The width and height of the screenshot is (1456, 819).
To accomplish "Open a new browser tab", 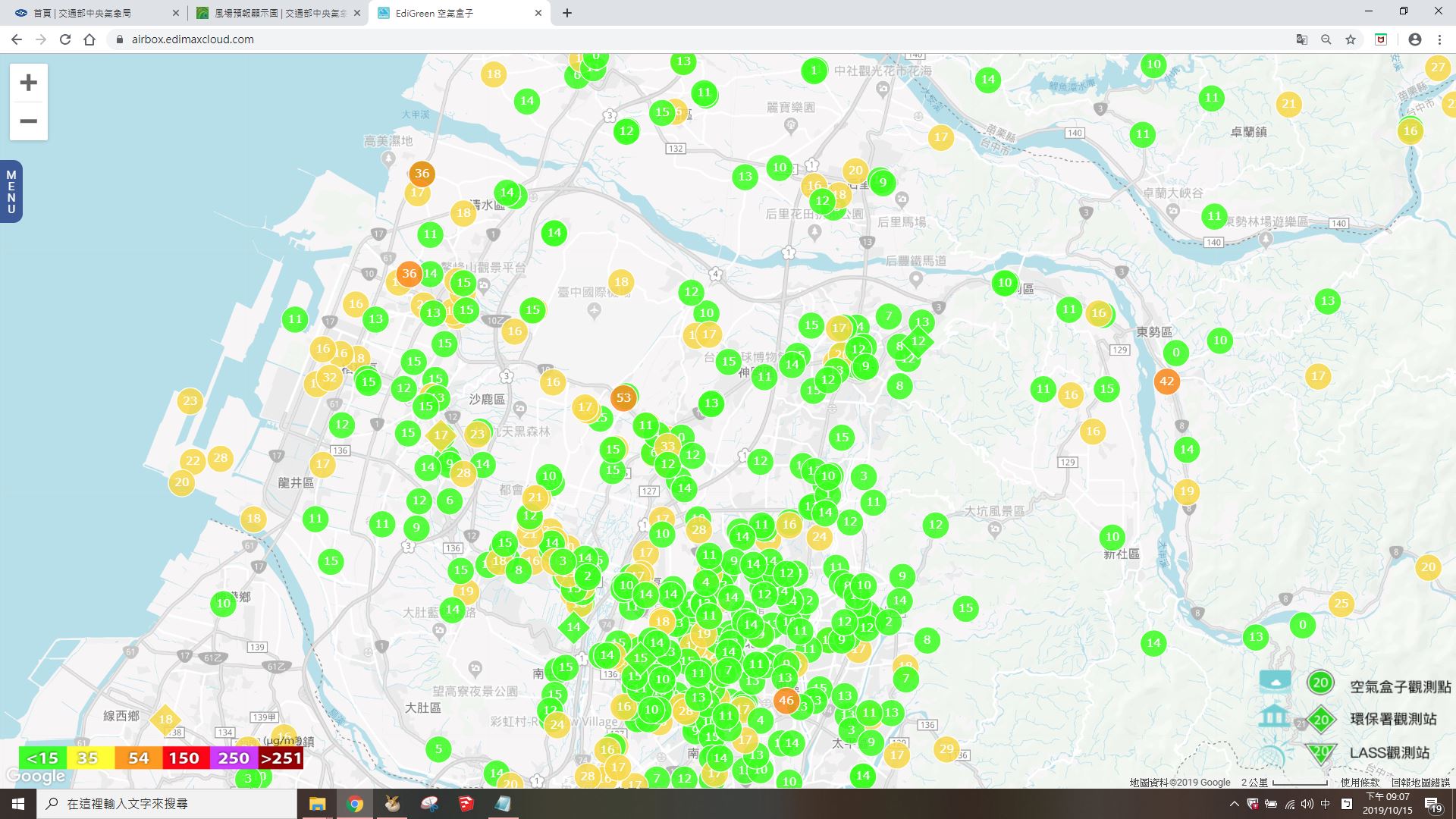I will 566,13.
